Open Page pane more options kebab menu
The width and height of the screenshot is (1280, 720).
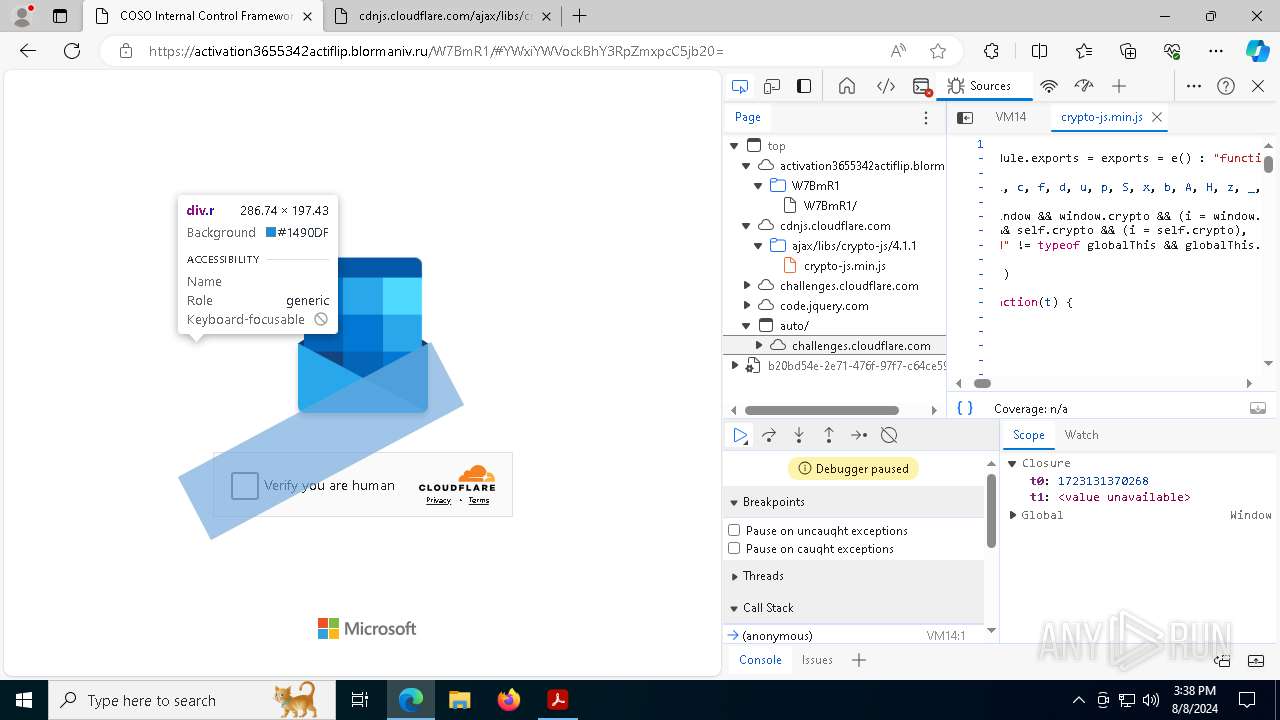point(926,117)
